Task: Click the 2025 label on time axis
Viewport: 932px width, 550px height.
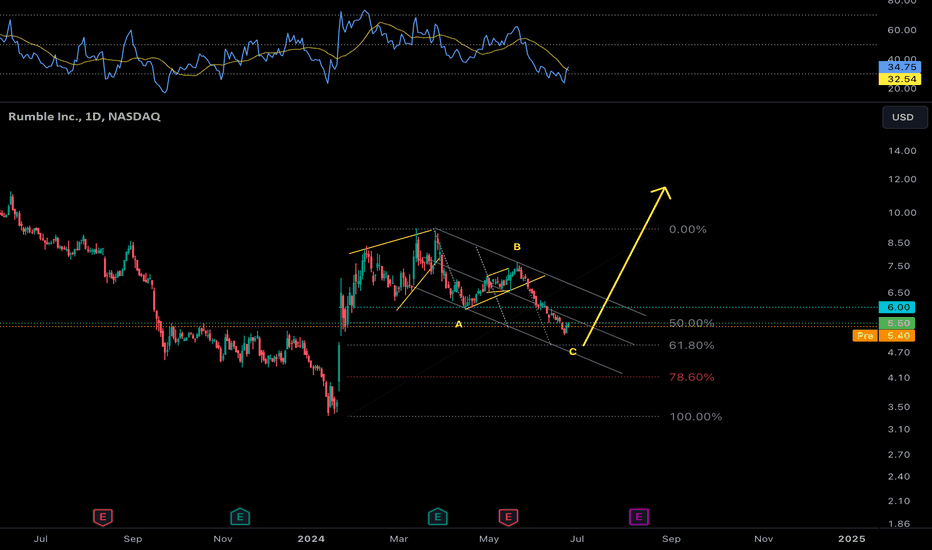Action: pos(851,539)
